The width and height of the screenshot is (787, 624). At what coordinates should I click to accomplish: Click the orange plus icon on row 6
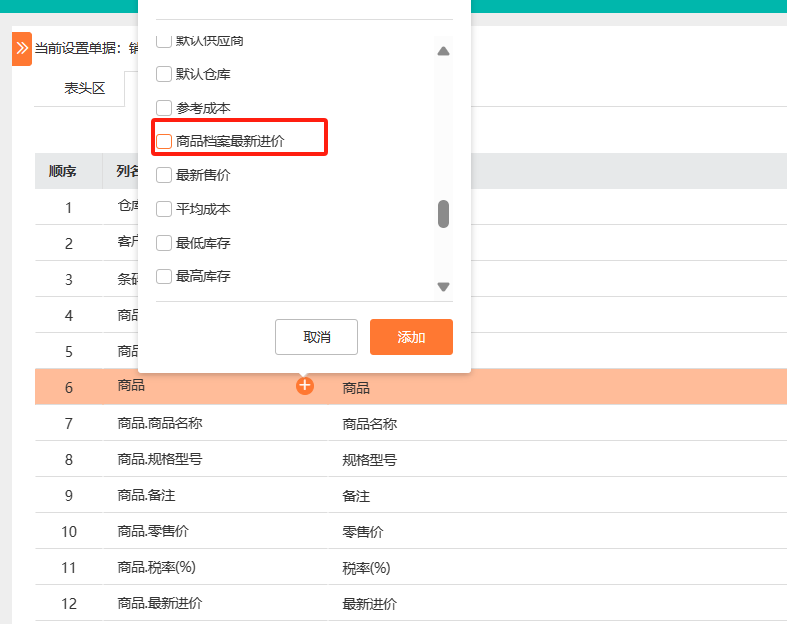tap(305, 386)
